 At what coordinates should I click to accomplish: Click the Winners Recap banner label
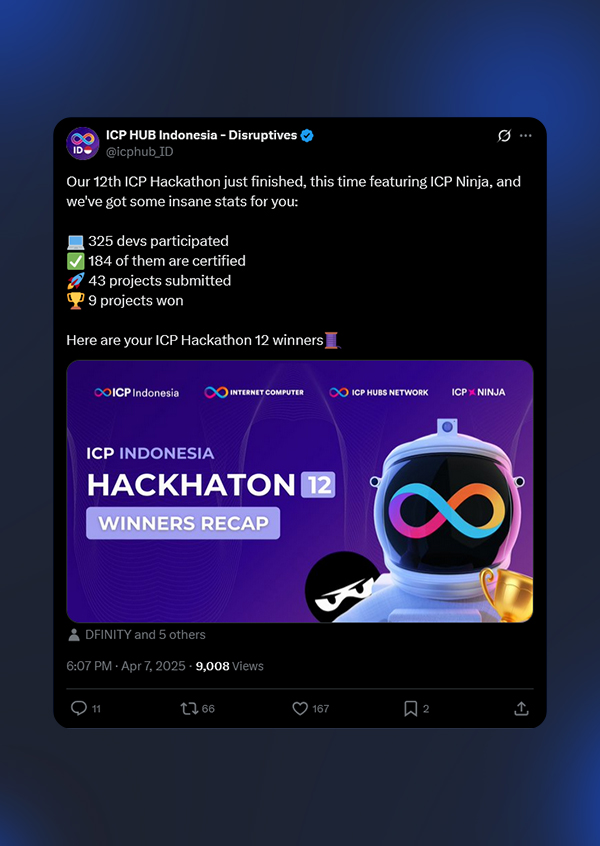pyautogui.click(x=183, y=523)
